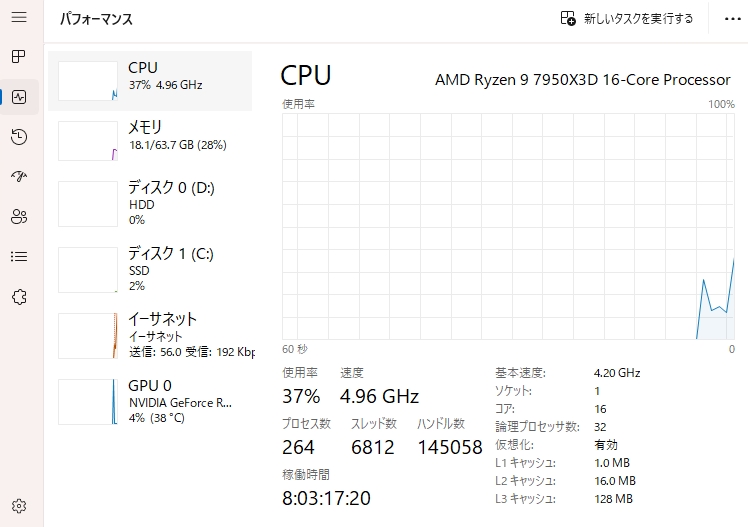The width and height of the screenshot is (748, 527).
Task: Select ディスク 0 (D:) HDD item
Action: (x=150, y=203)
